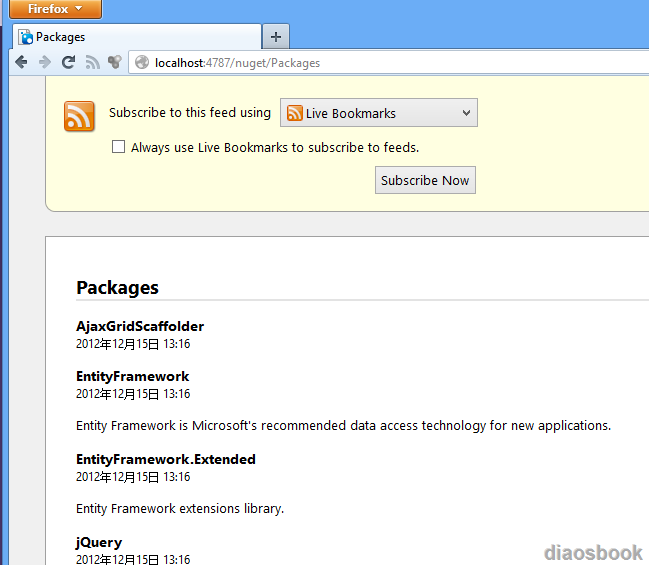Go forward with the forward arrow

click(x=45, y=63)
